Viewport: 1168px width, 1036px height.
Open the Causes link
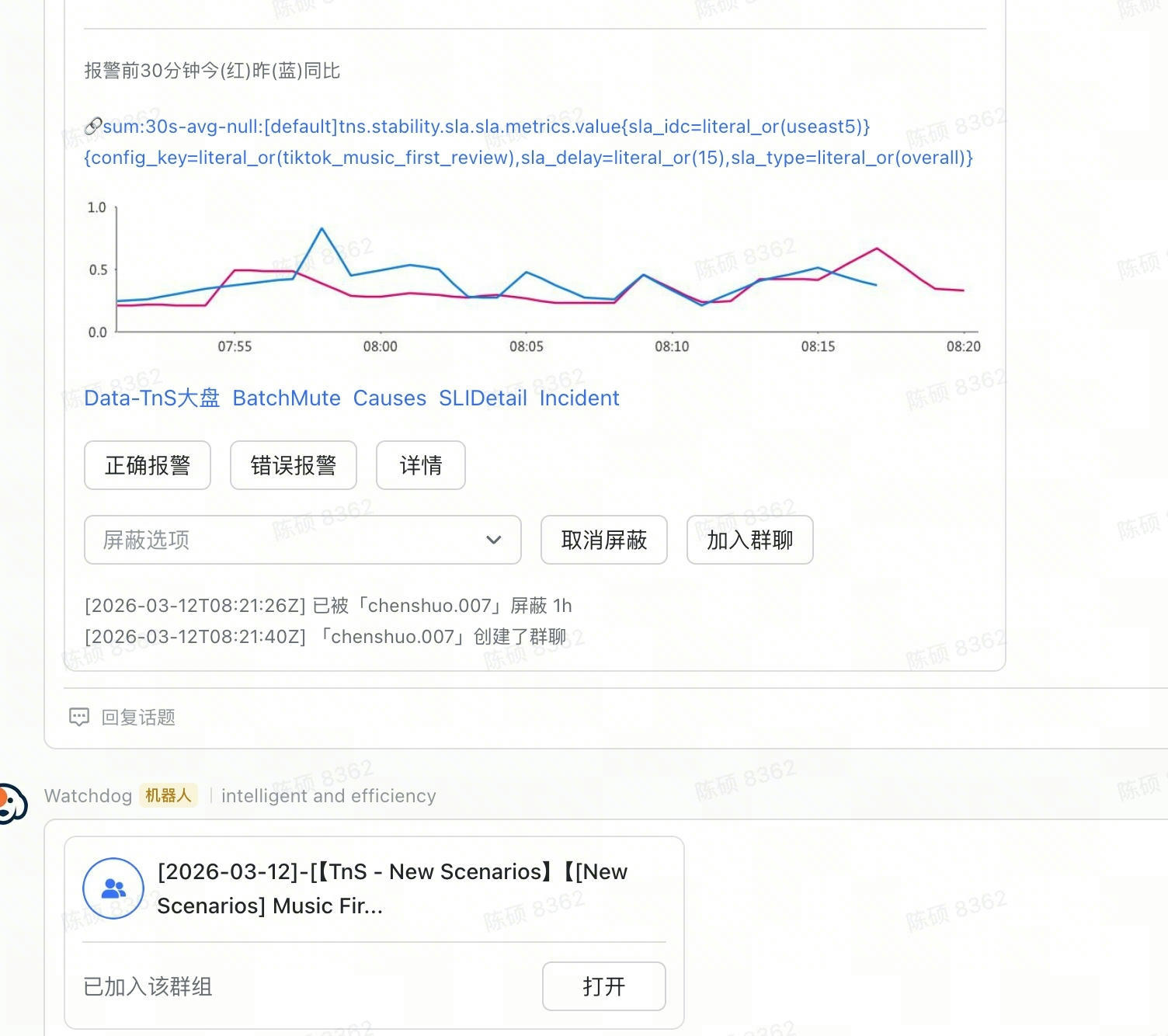pyautogui.click(x=389, y=398)
